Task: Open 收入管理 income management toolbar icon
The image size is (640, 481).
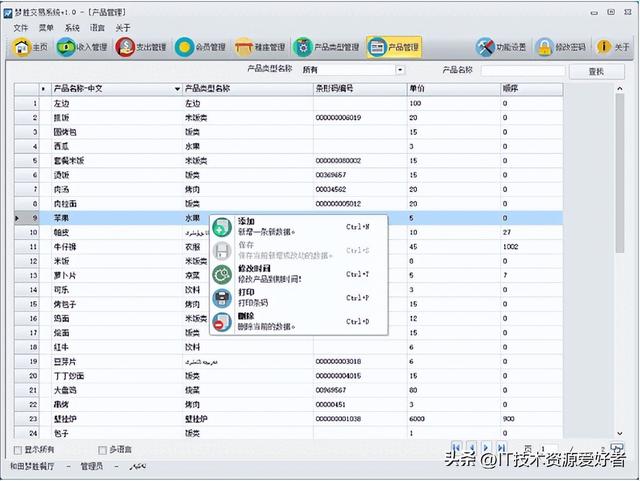Action: coord(82,47)
